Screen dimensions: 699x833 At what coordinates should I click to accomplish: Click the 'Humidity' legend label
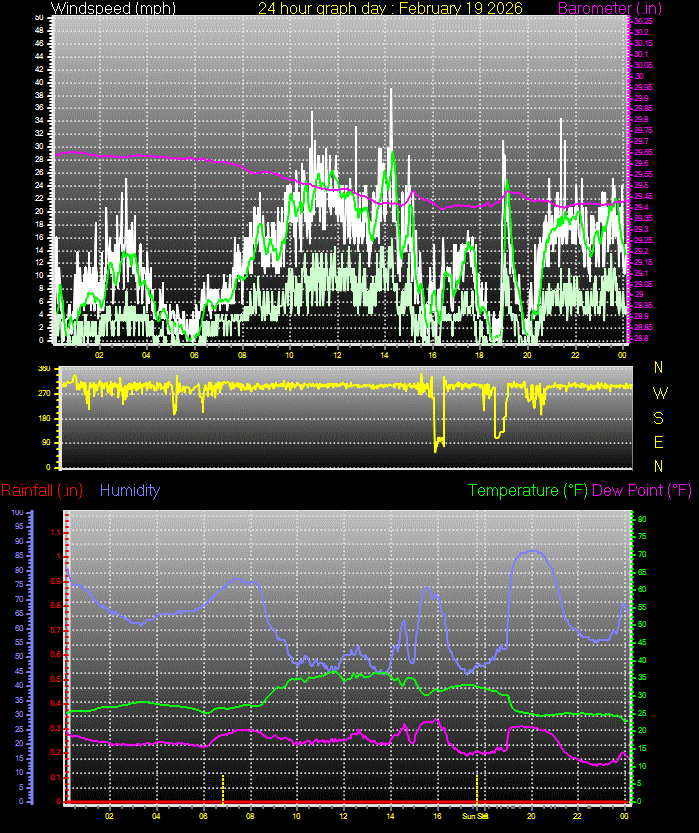click(130, 490)
